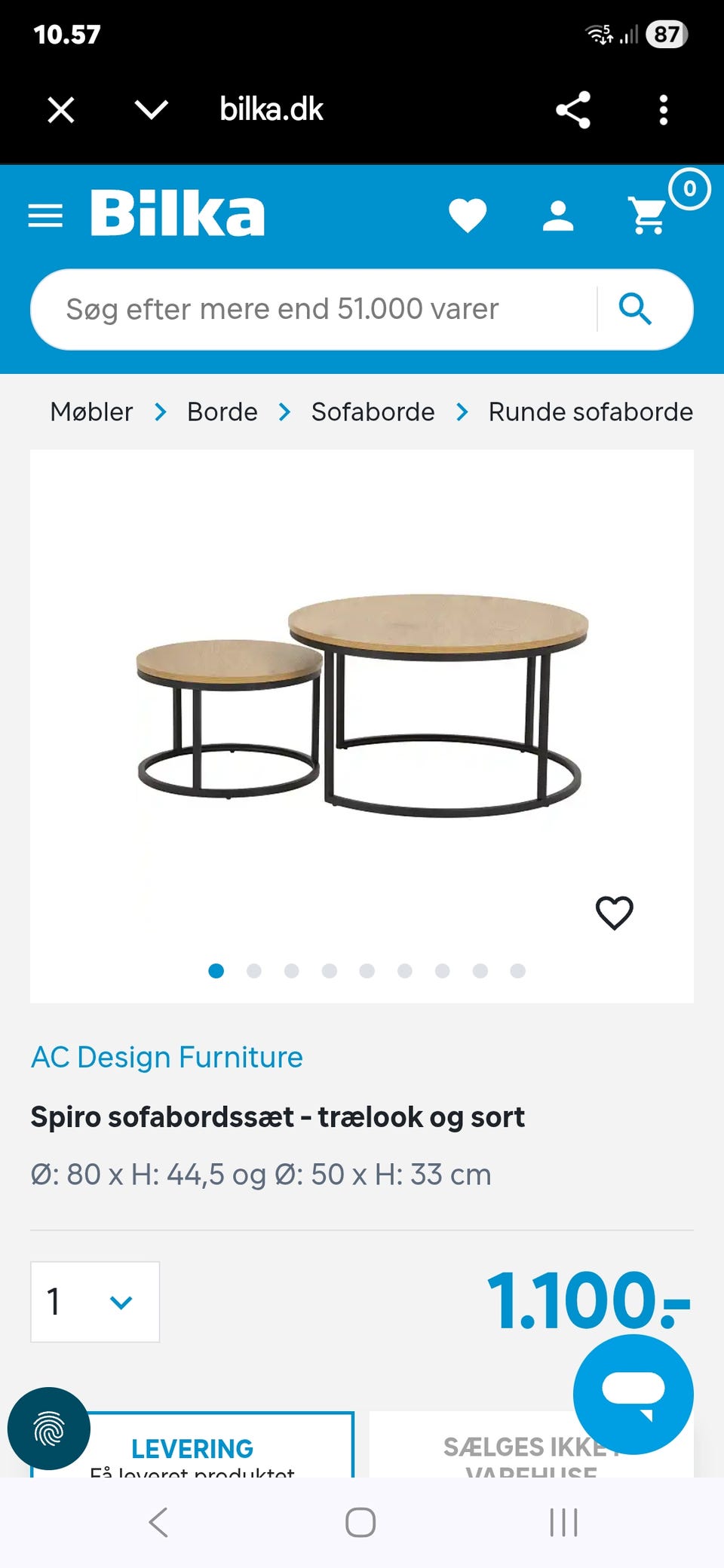724x1568 pixels.
Task: Share the page via share icon
Action: [x=573, y=110]
